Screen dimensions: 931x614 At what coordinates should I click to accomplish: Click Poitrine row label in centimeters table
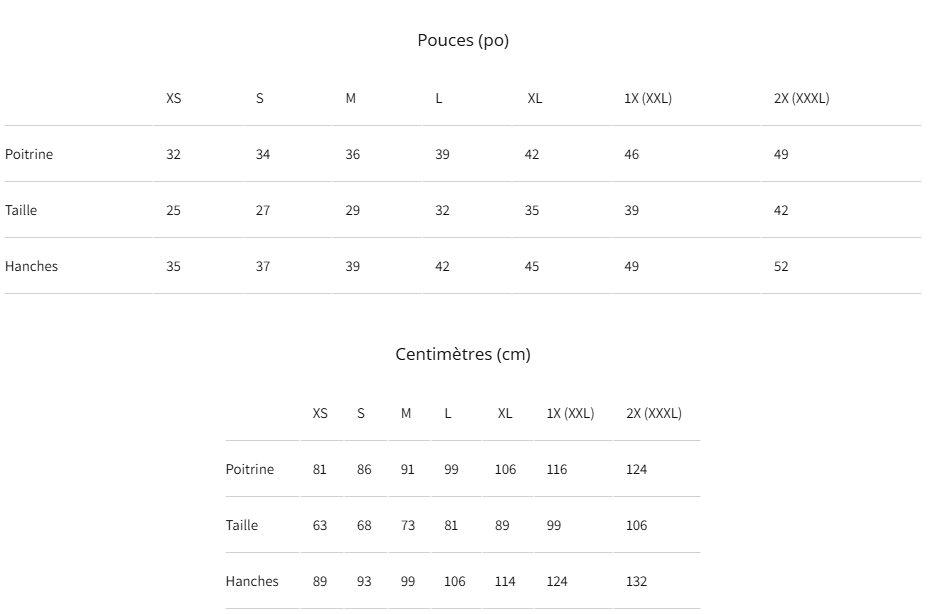(250, 469)
